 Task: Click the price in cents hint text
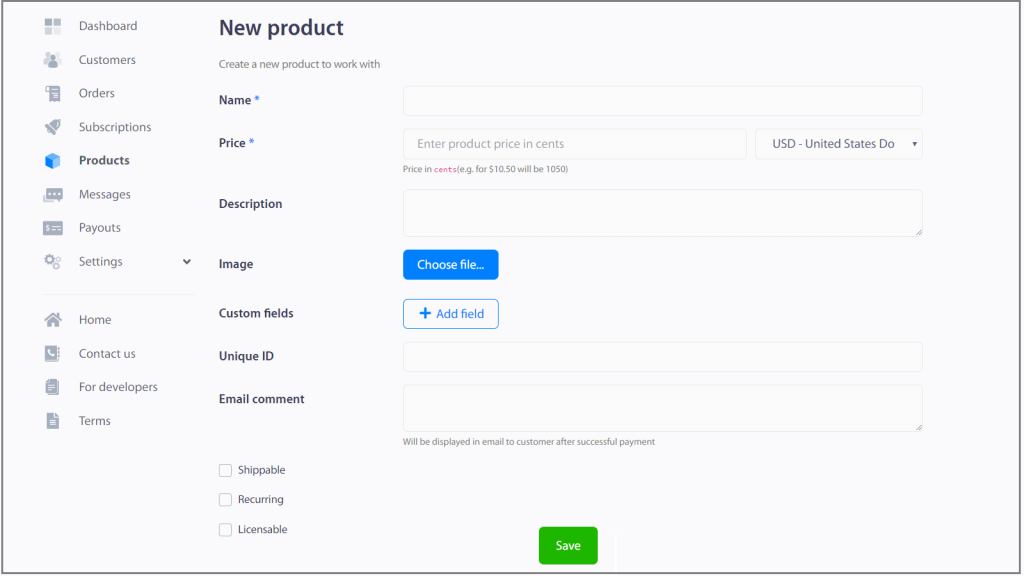click(x=485, y=169)
